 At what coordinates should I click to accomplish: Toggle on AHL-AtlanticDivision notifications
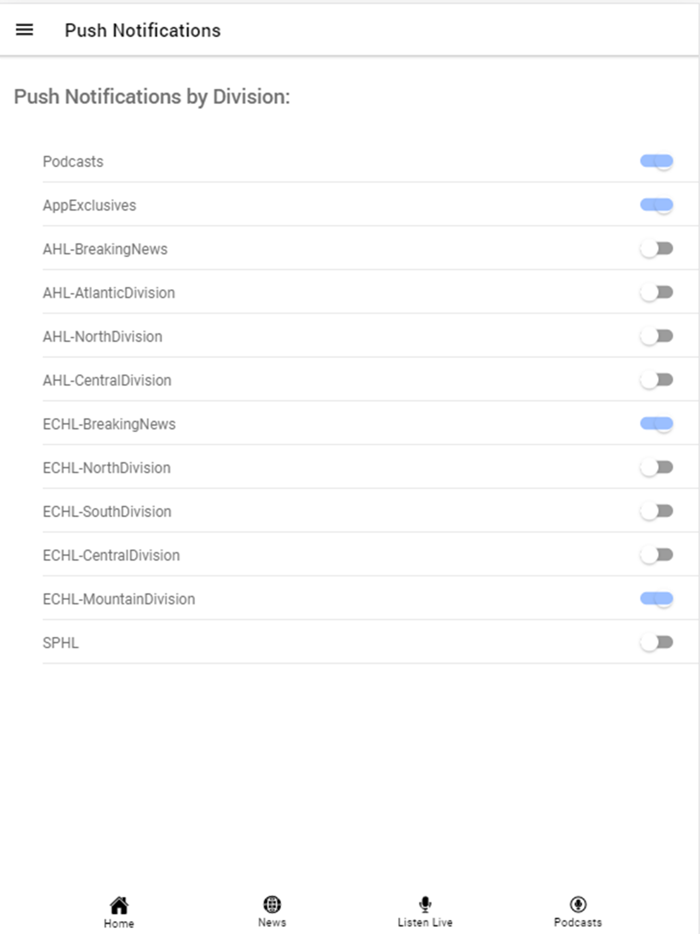pos(657,293)
